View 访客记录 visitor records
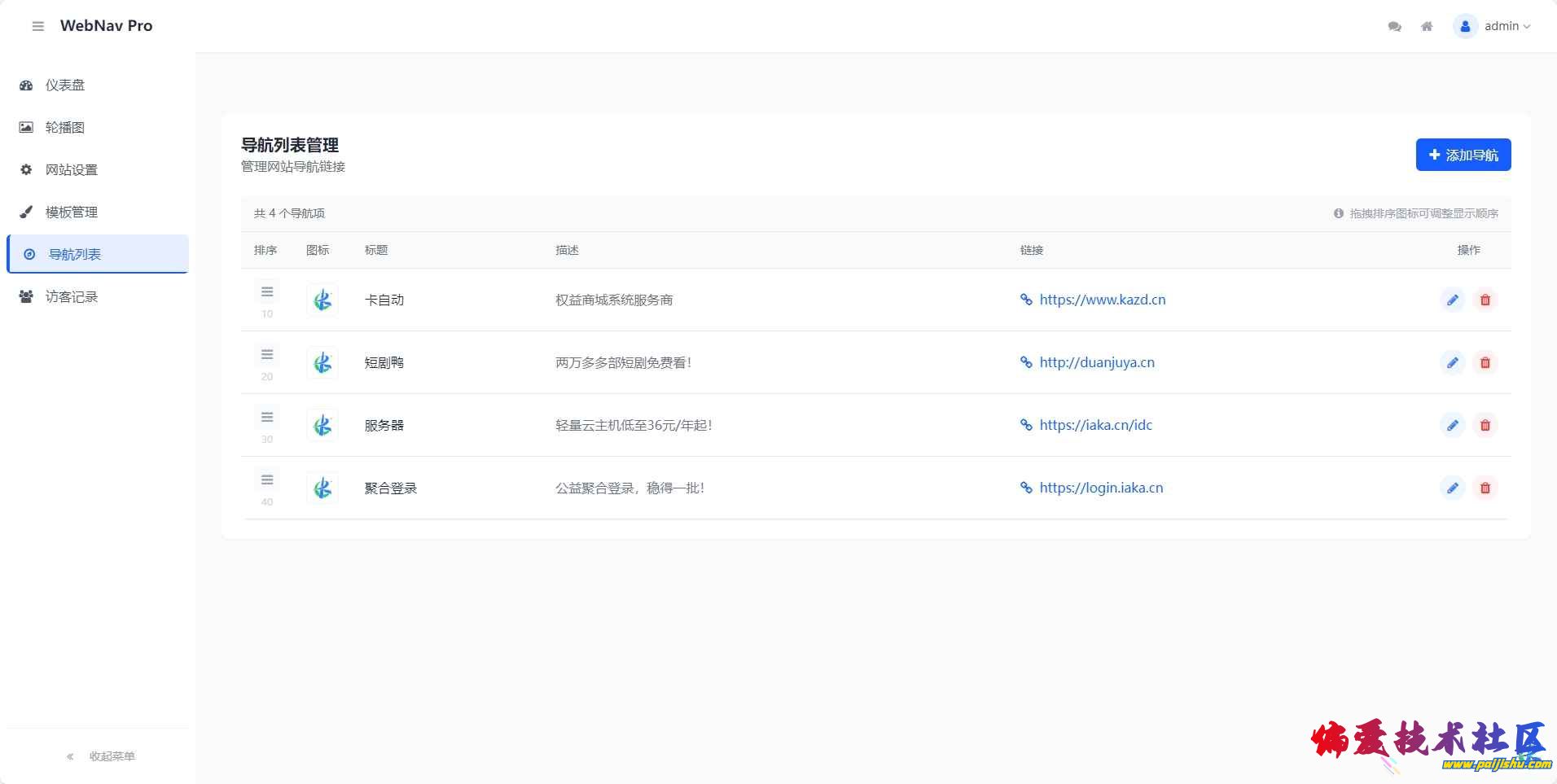 pyautogui.click(x=72, y=296)
